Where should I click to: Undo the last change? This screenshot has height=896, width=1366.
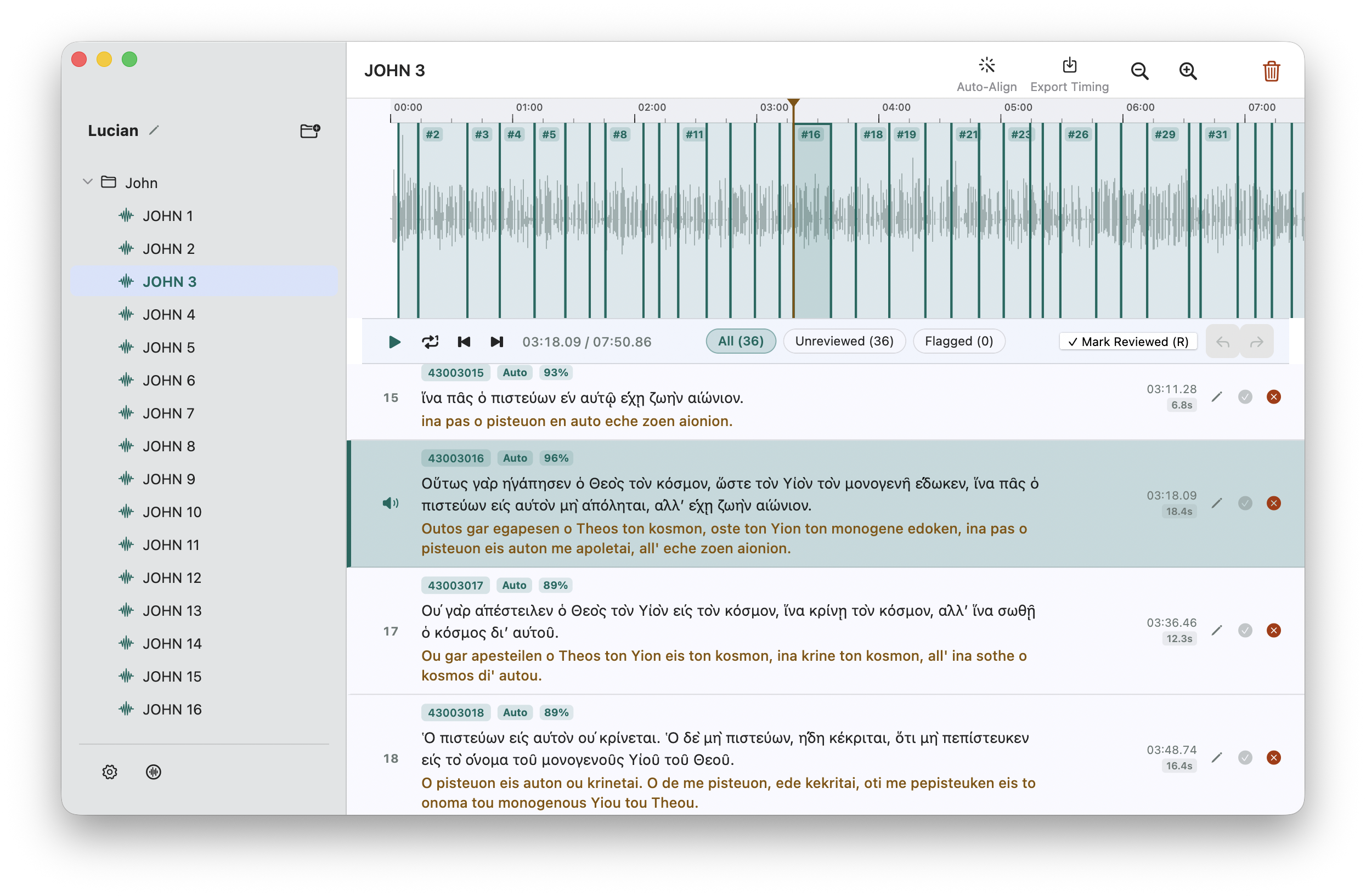pos(1222,342)
